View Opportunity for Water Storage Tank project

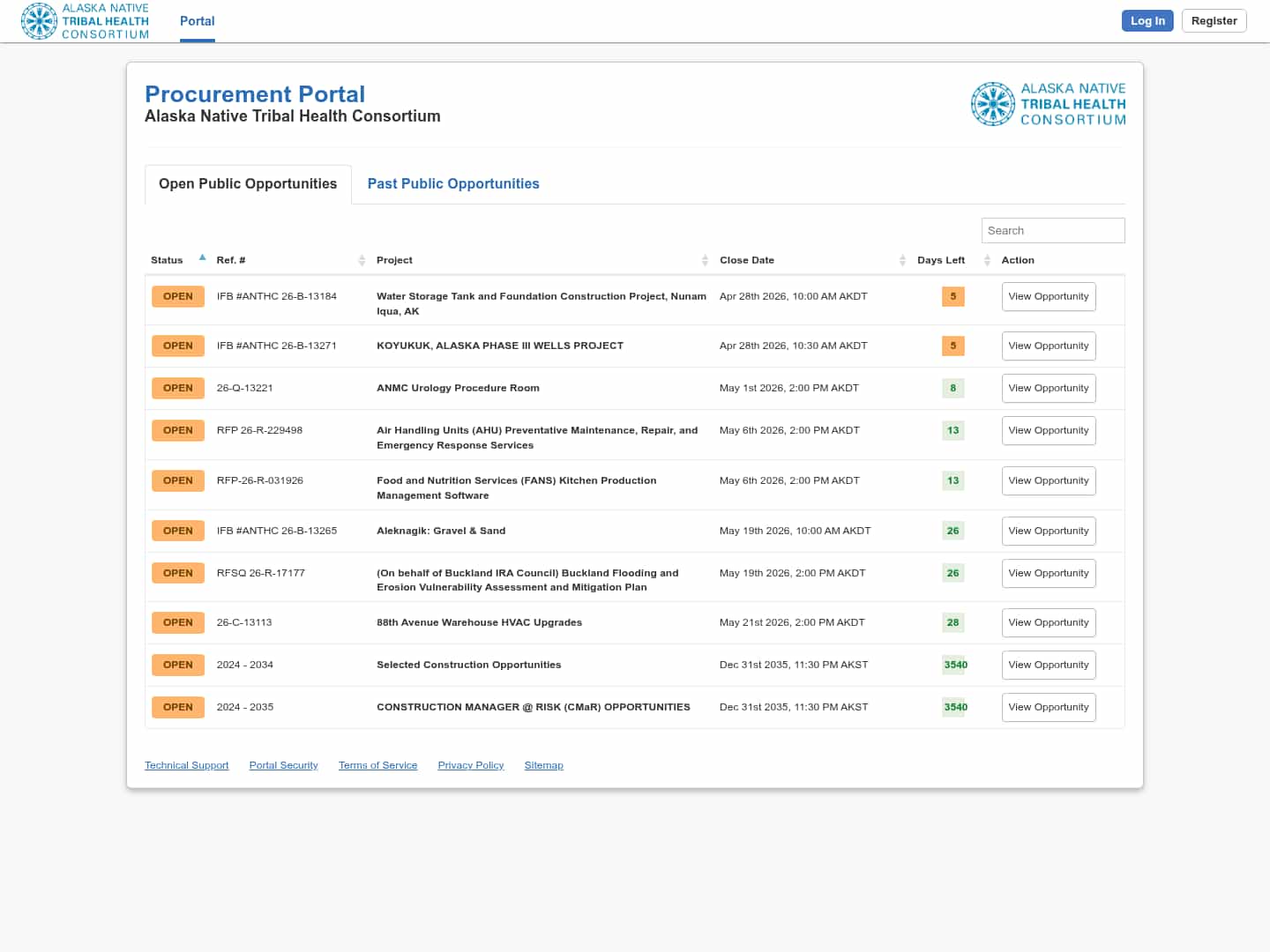coord(1049,297)
